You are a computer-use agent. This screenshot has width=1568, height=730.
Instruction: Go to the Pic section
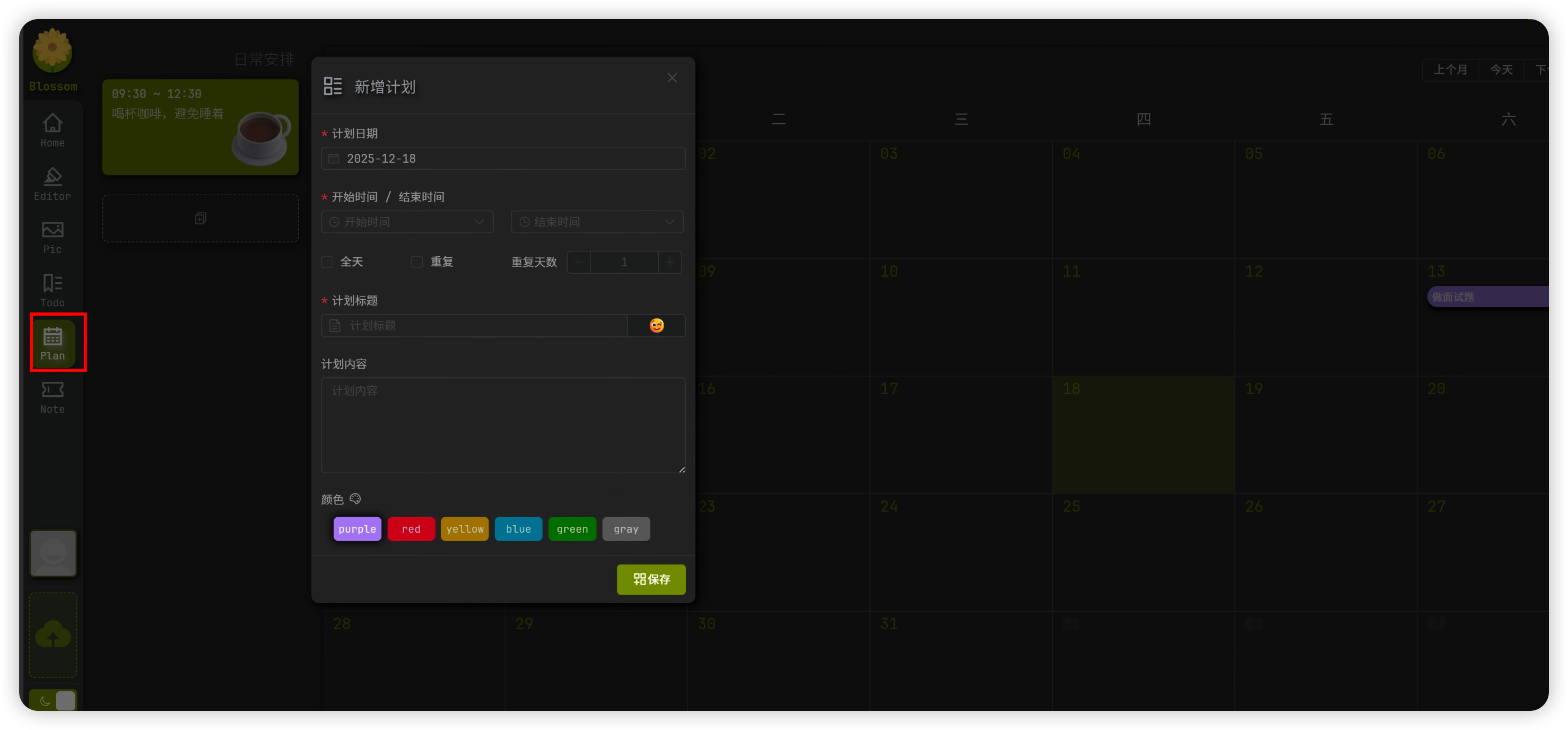[x=53, y=237]
